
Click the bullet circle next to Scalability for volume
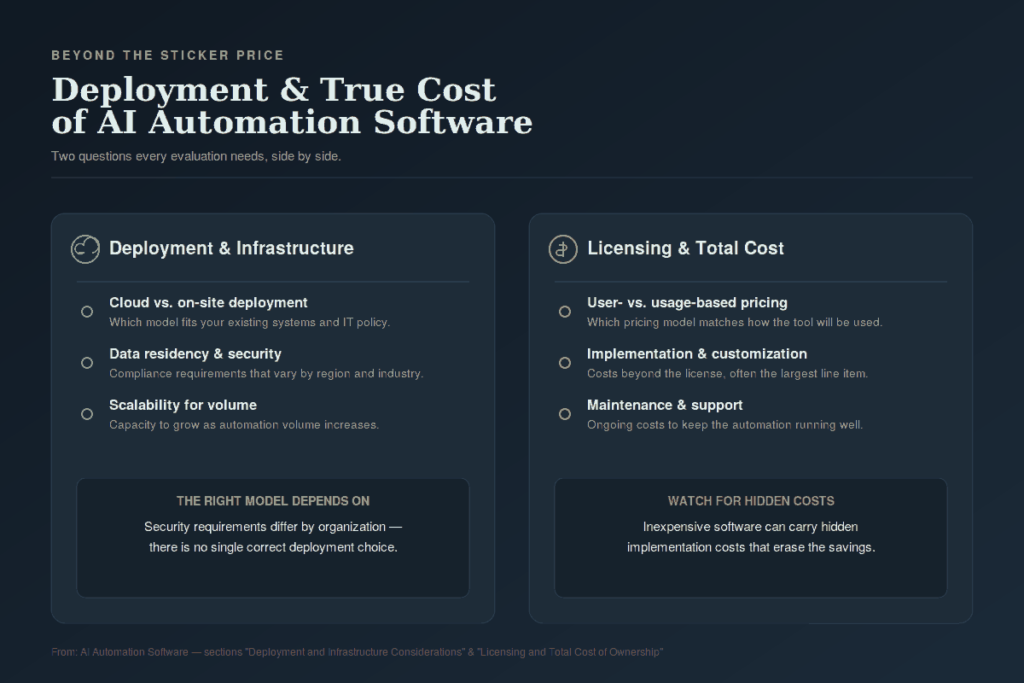87,414
